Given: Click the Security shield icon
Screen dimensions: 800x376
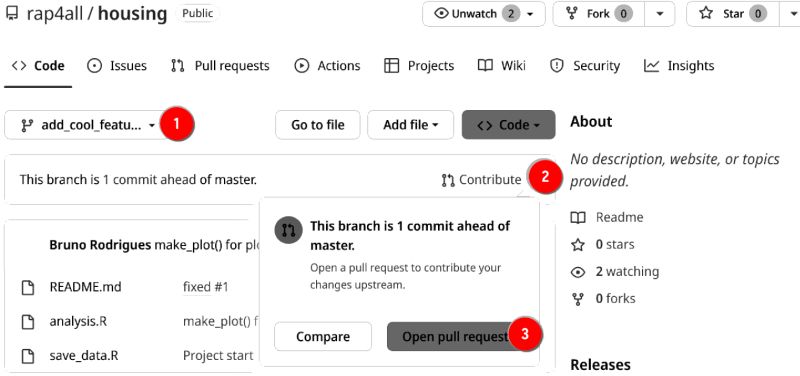Looking at the screenshot, I should click(557, 66).
